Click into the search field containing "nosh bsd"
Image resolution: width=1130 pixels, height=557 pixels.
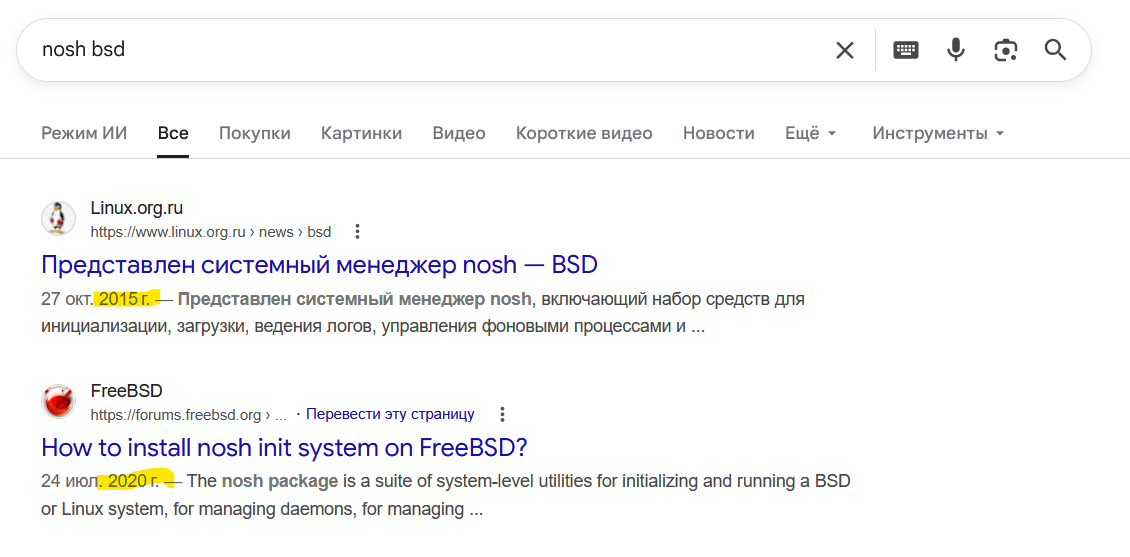click(420, 50)
